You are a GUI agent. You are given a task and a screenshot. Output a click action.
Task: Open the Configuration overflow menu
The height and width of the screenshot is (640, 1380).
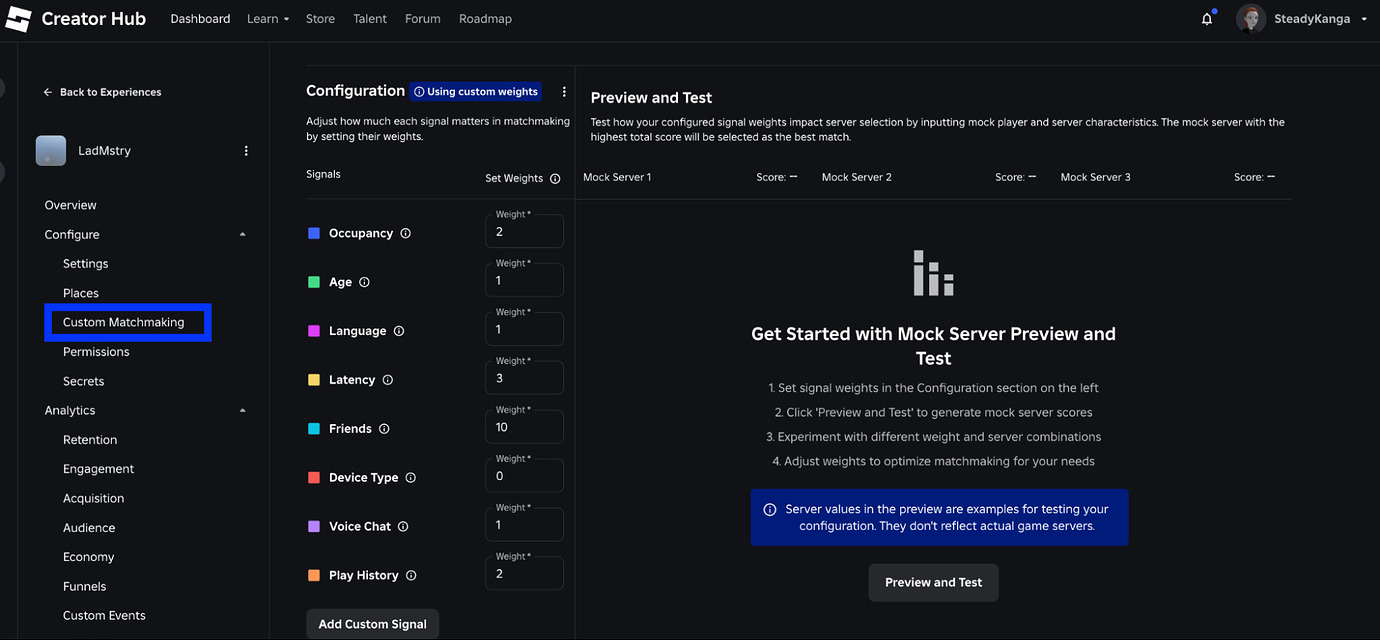pos(564,90)
